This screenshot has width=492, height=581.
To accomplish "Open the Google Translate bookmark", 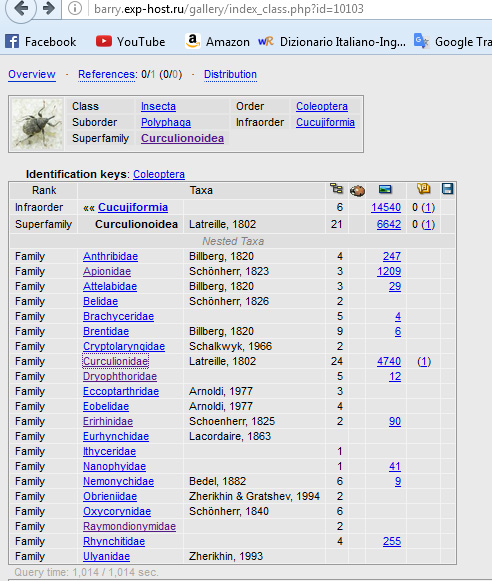I will pos(453,42).
